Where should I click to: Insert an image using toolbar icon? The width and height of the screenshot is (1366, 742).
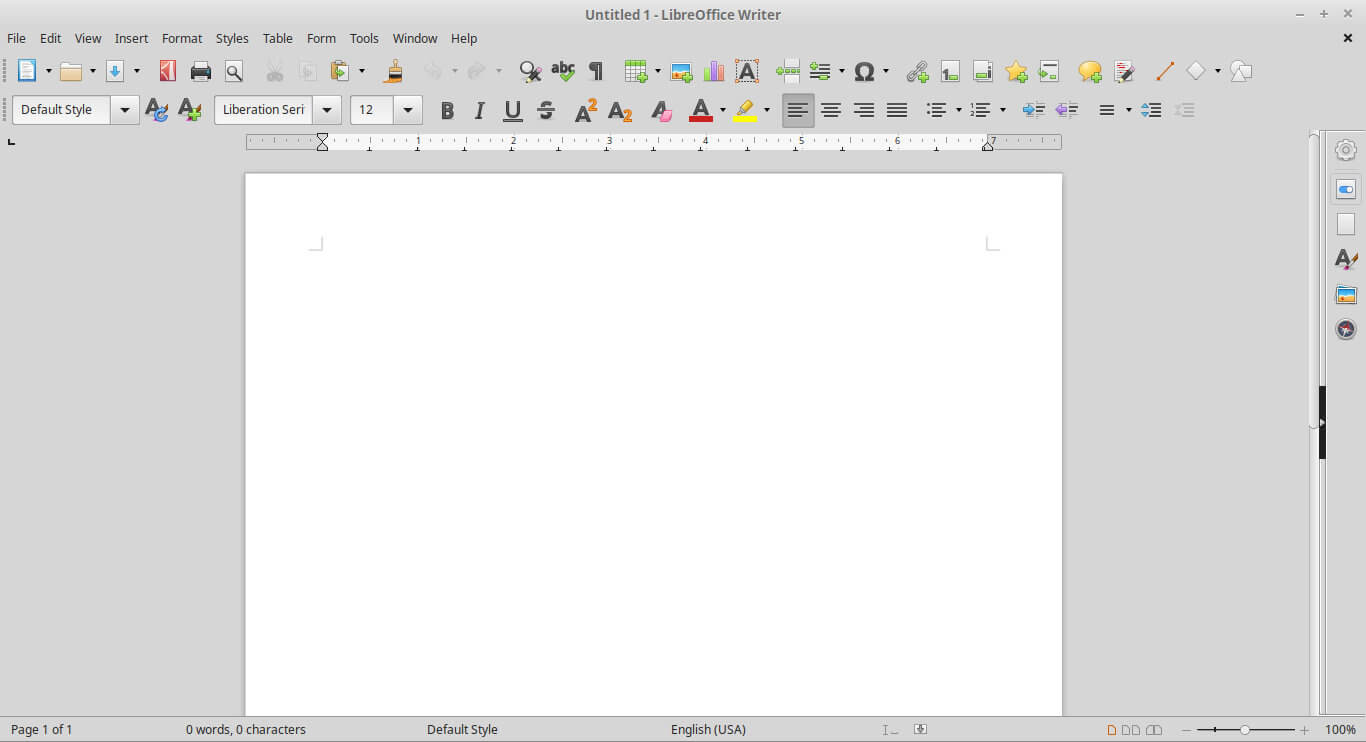click(x=681, y=71)
